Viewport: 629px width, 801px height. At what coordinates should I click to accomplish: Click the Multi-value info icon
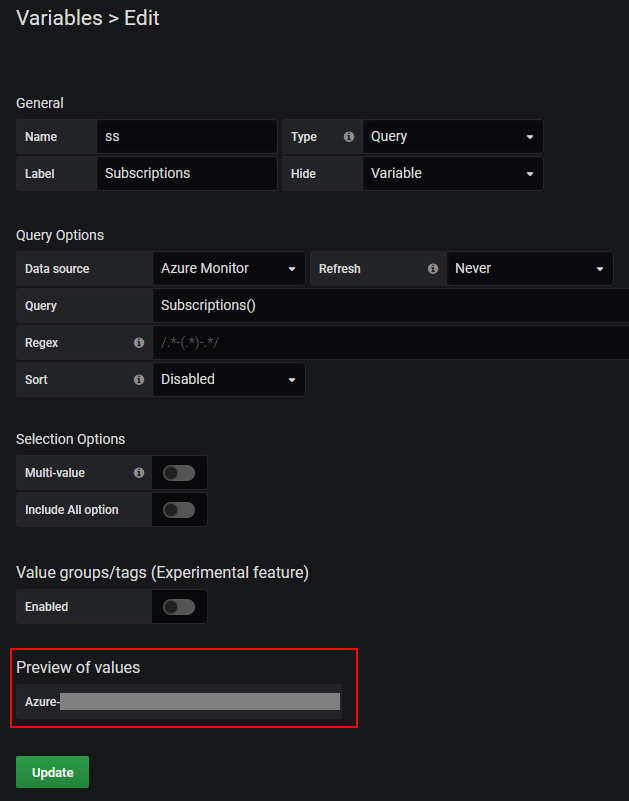[x=138, y=473]
